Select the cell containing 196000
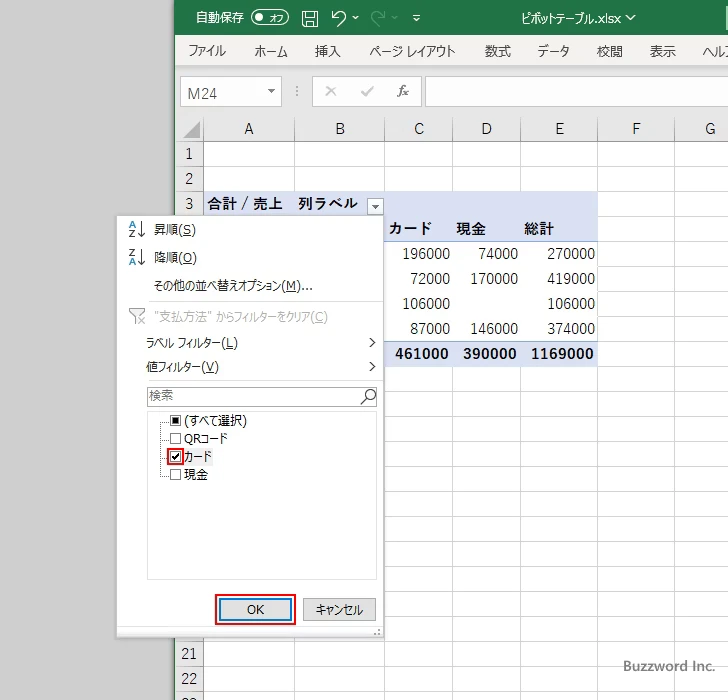Image resolution: width=728 pixels, height=700 pixels. coord(419,254)
